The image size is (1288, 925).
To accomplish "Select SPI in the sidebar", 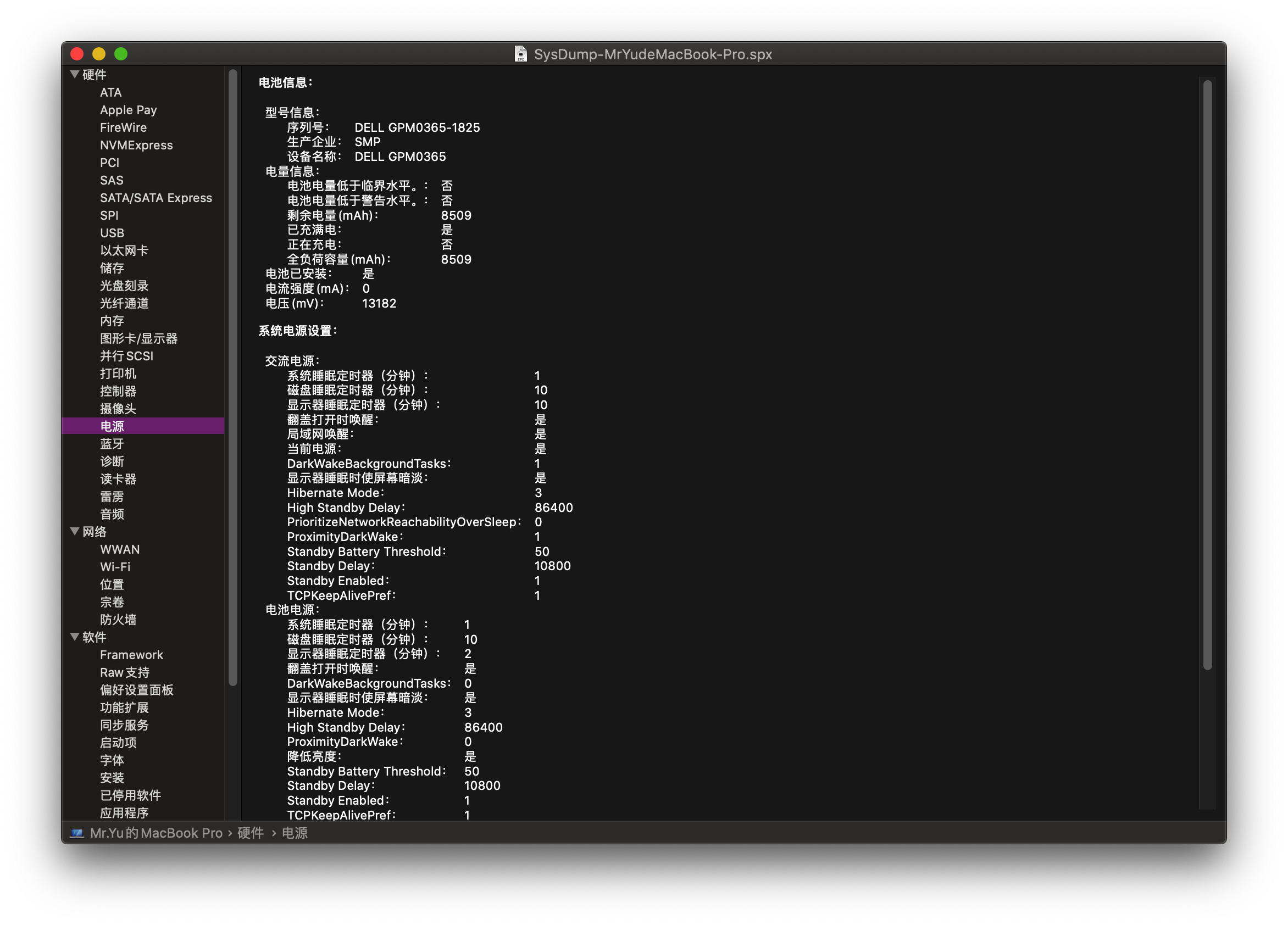I will tap(109, 216).
